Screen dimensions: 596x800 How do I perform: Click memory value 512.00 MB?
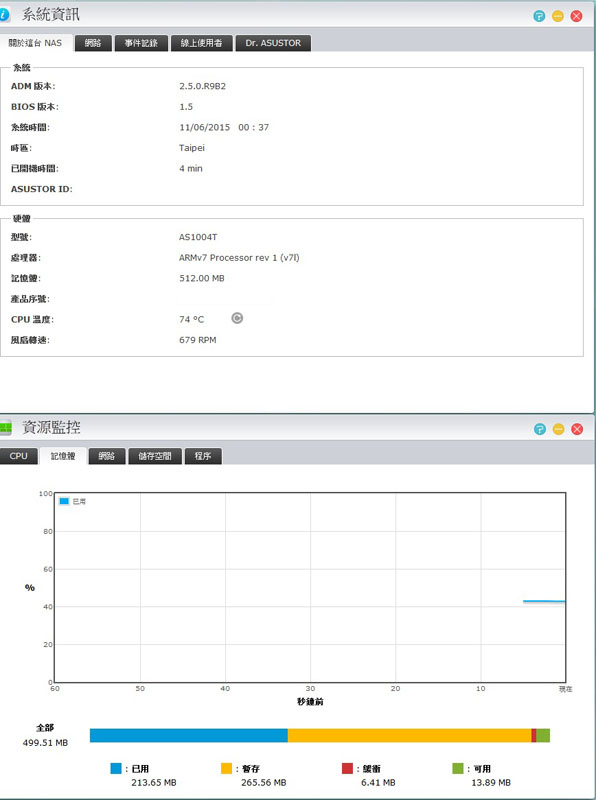click(x=202, y=278)
